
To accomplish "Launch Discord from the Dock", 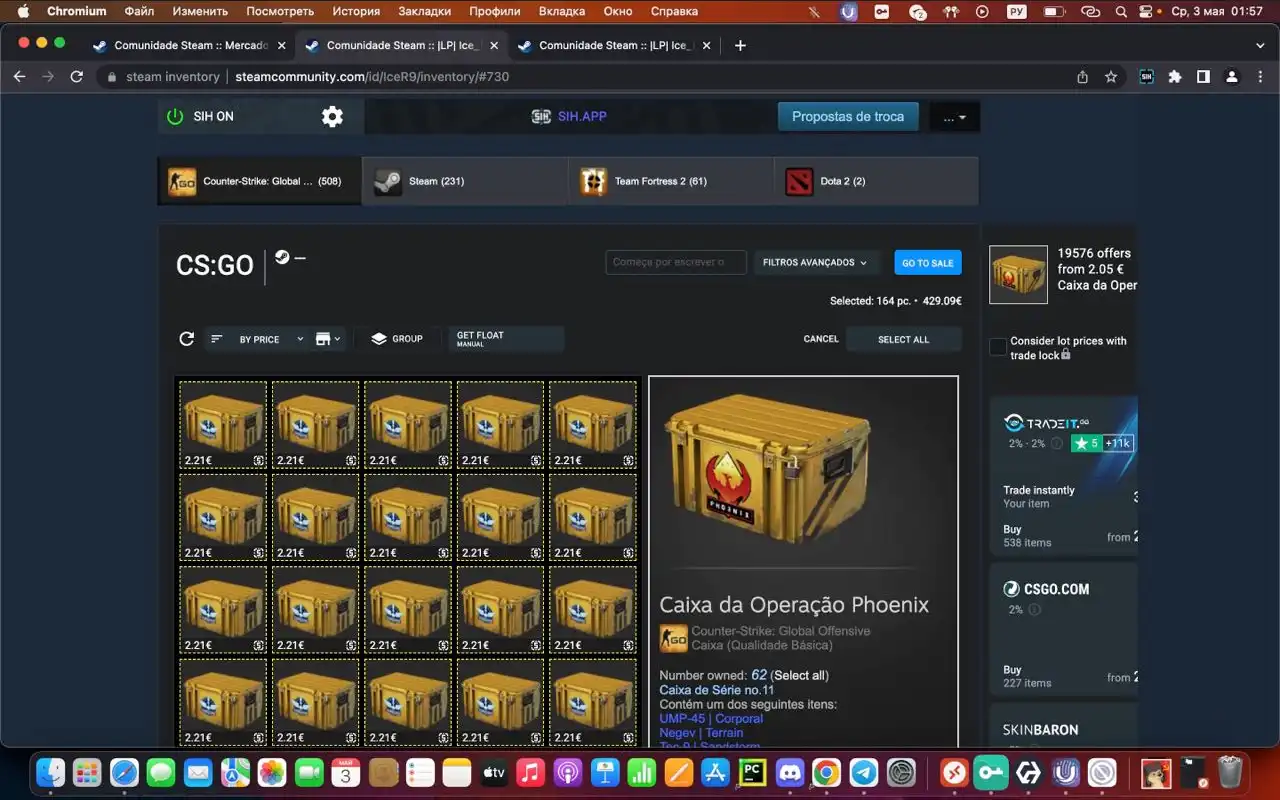I will pos(790,772).
